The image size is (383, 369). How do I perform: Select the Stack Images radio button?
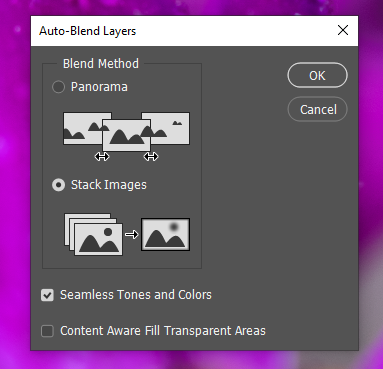58,185
